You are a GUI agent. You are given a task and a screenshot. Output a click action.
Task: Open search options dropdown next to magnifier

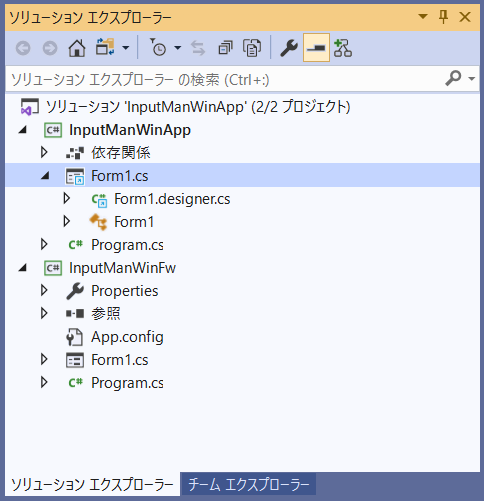click(x=471, y=79)
